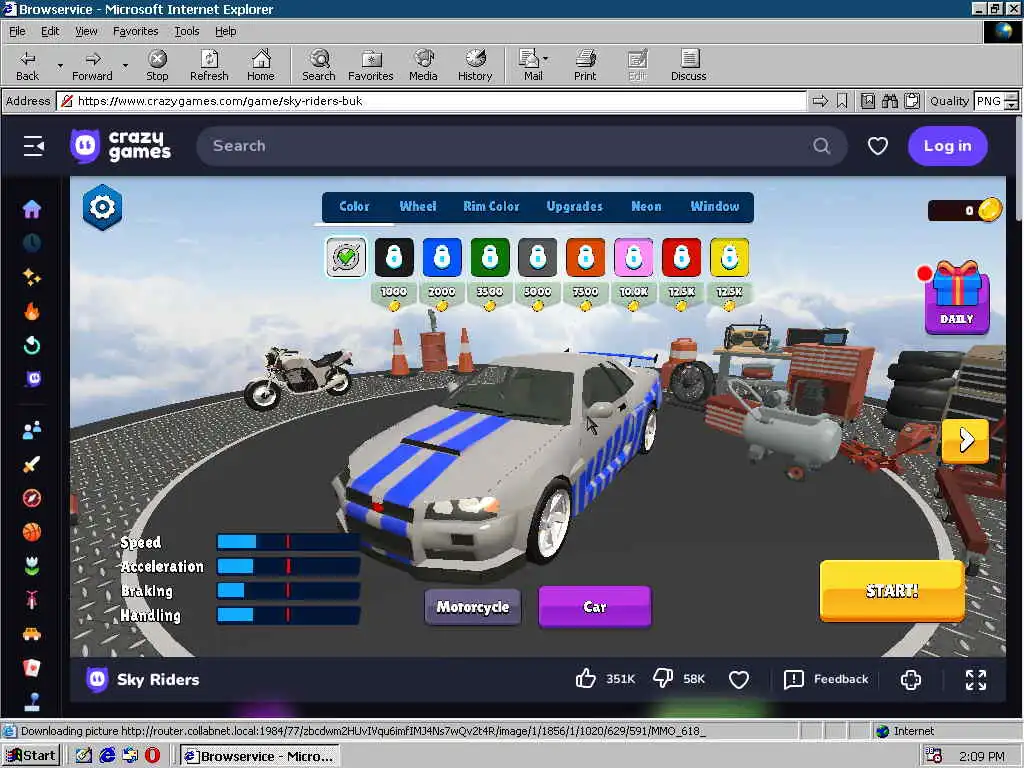Pick the locked black color swatch
1024x768 pixels.
(394, 257)
